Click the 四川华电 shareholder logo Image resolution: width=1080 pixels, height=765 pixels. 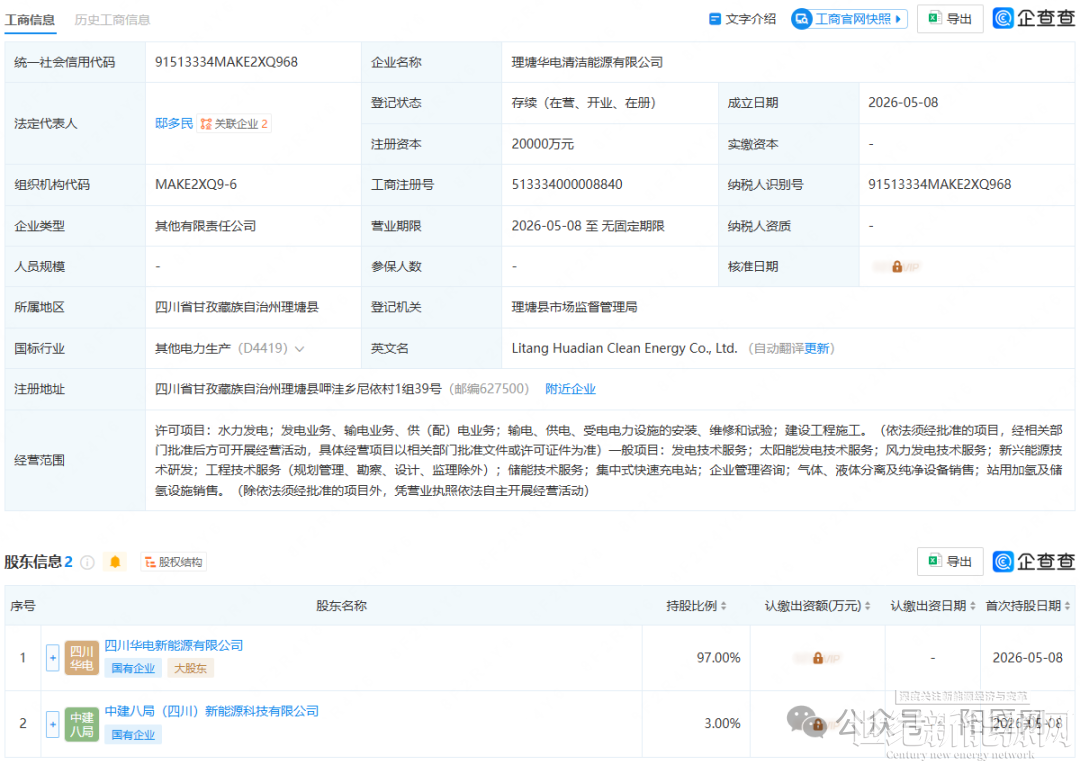click(x=82, y=658)
